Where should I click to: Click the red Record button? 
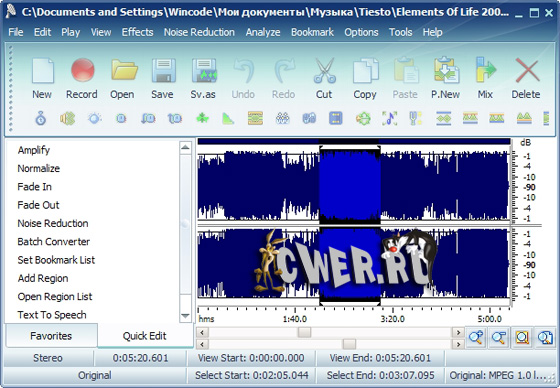[x=82, y=79]
